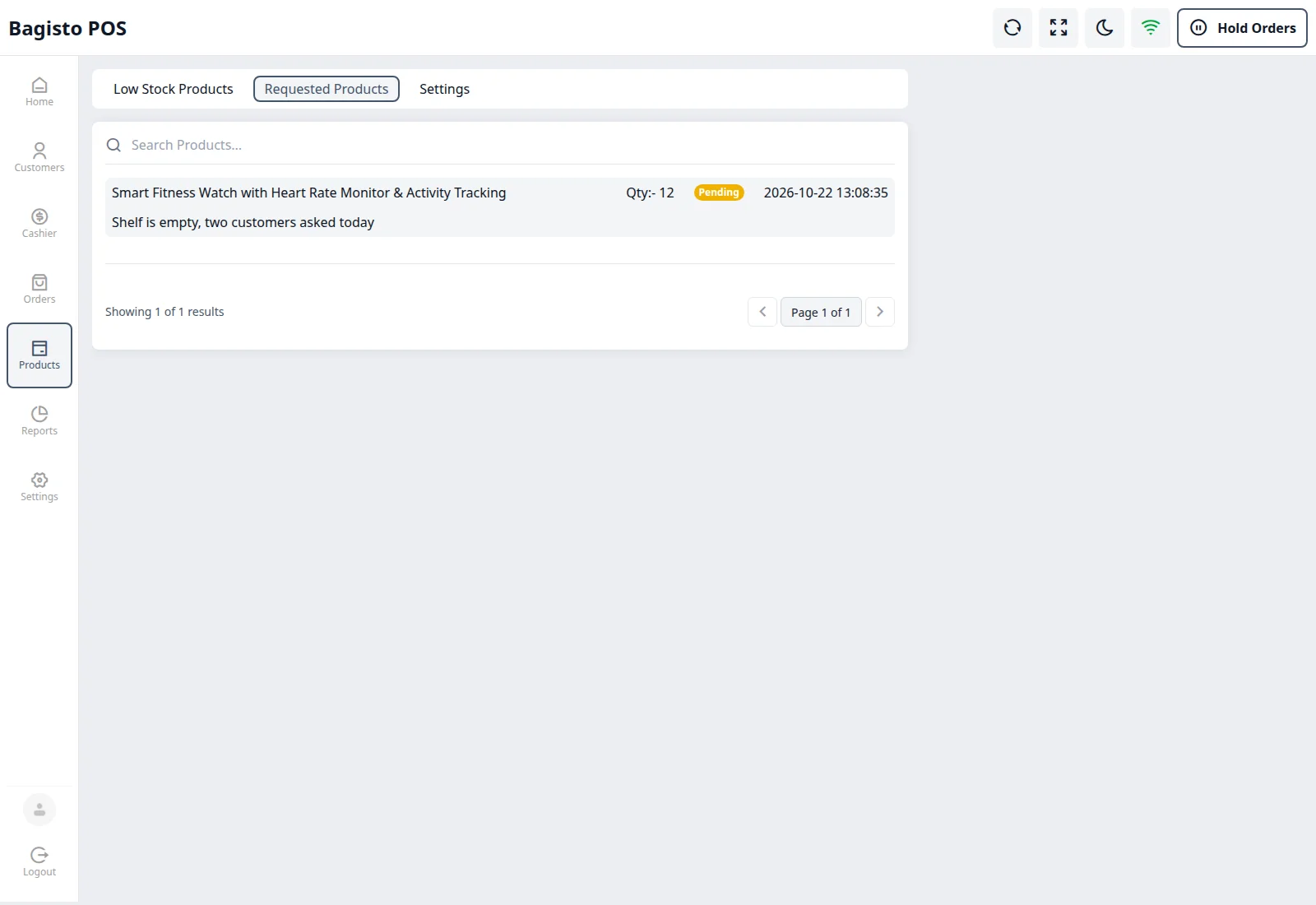
Task: Select the Products sidebar item
Action: coord(39,355)
